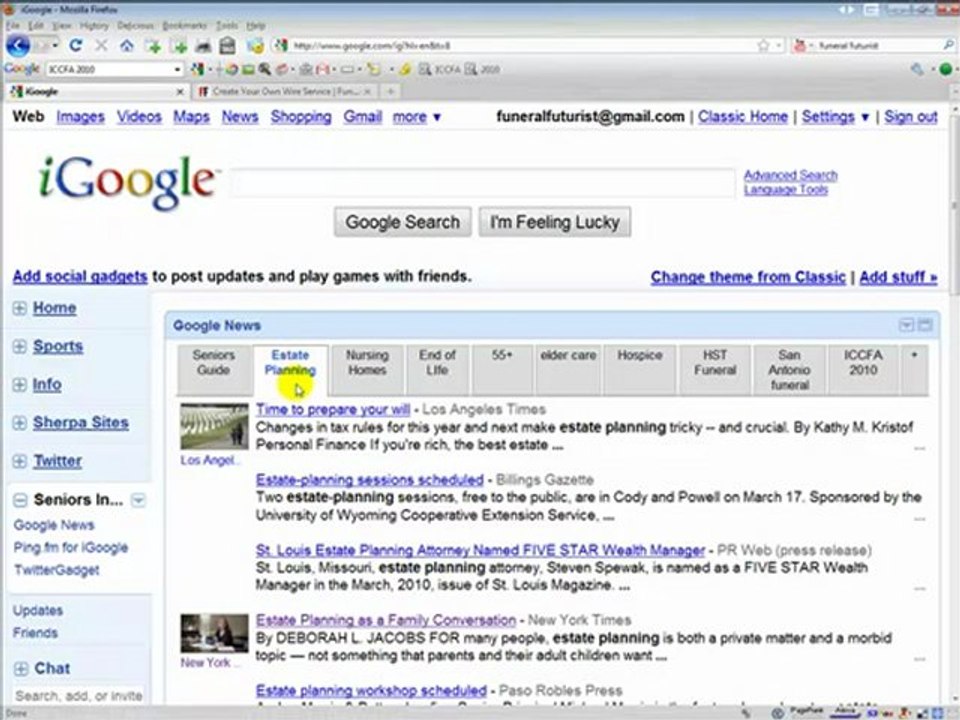Click Change theme from Classic link
960x720 pixels.
tap(748, 277)
